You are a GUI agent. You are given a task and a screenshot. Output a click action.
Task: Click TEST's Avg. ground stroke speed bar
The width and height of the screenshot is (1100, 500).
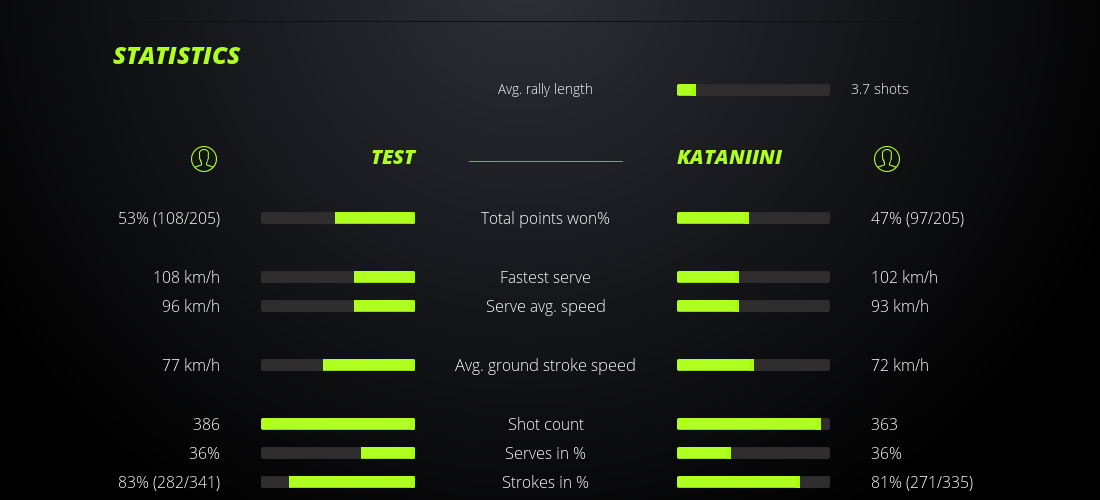click(x=338, y=365)
